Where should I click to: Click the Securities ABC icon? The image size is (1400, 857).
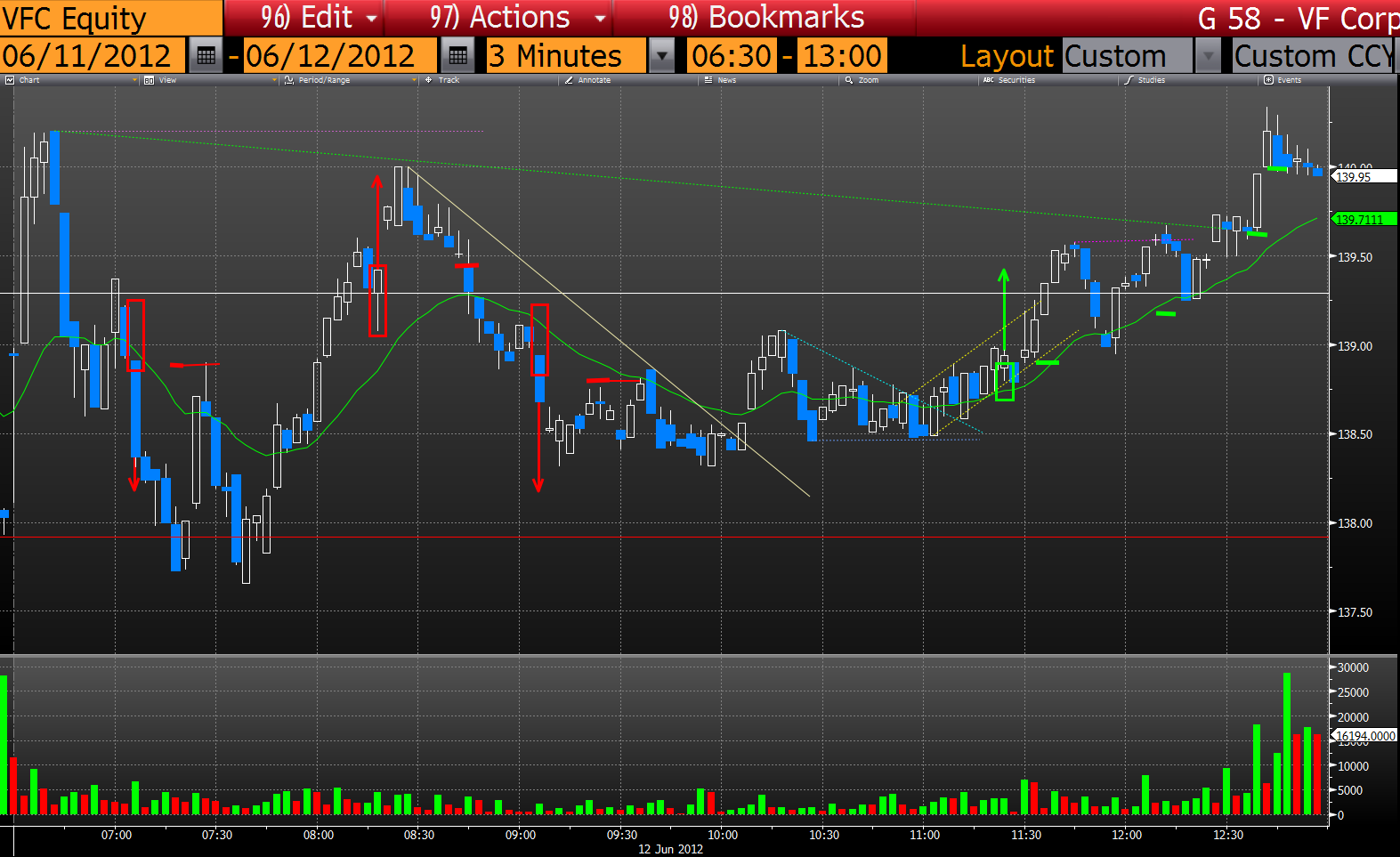[x=988, y=80]
